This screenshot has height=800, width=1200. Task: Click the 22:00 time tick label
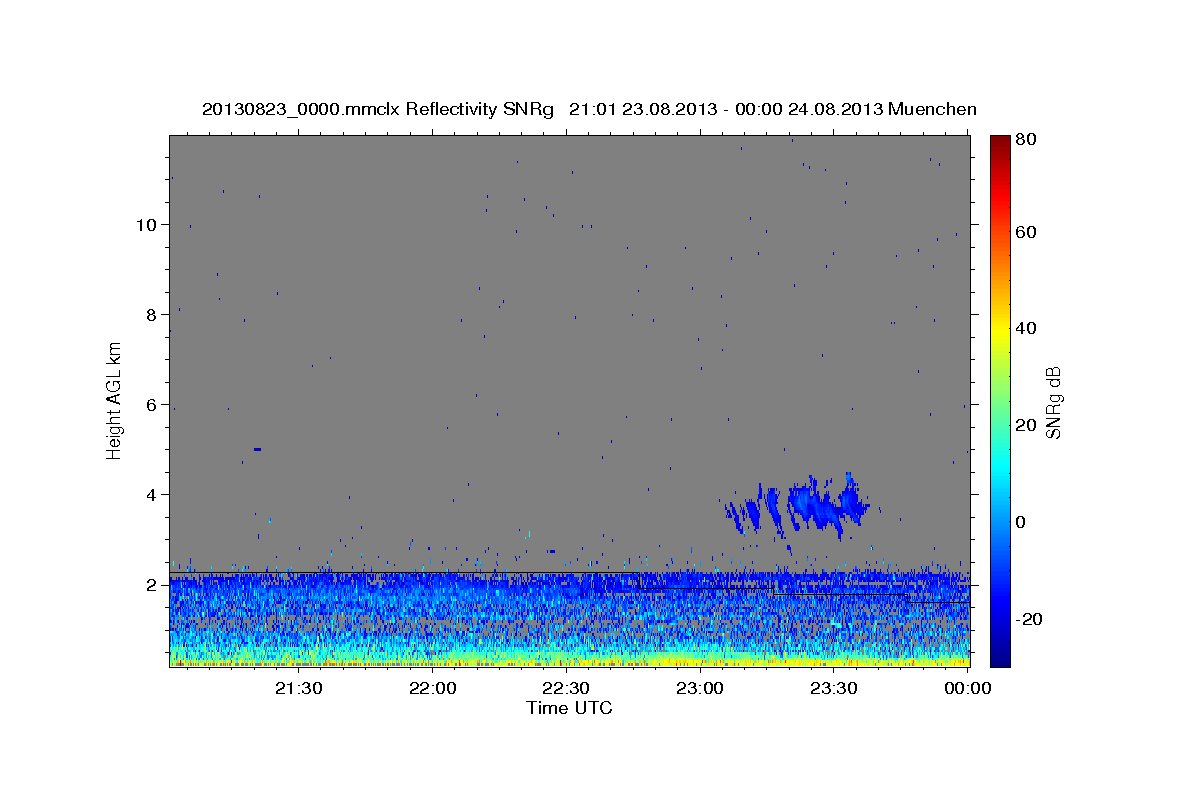pyautogui.click(x=433, y=689)
